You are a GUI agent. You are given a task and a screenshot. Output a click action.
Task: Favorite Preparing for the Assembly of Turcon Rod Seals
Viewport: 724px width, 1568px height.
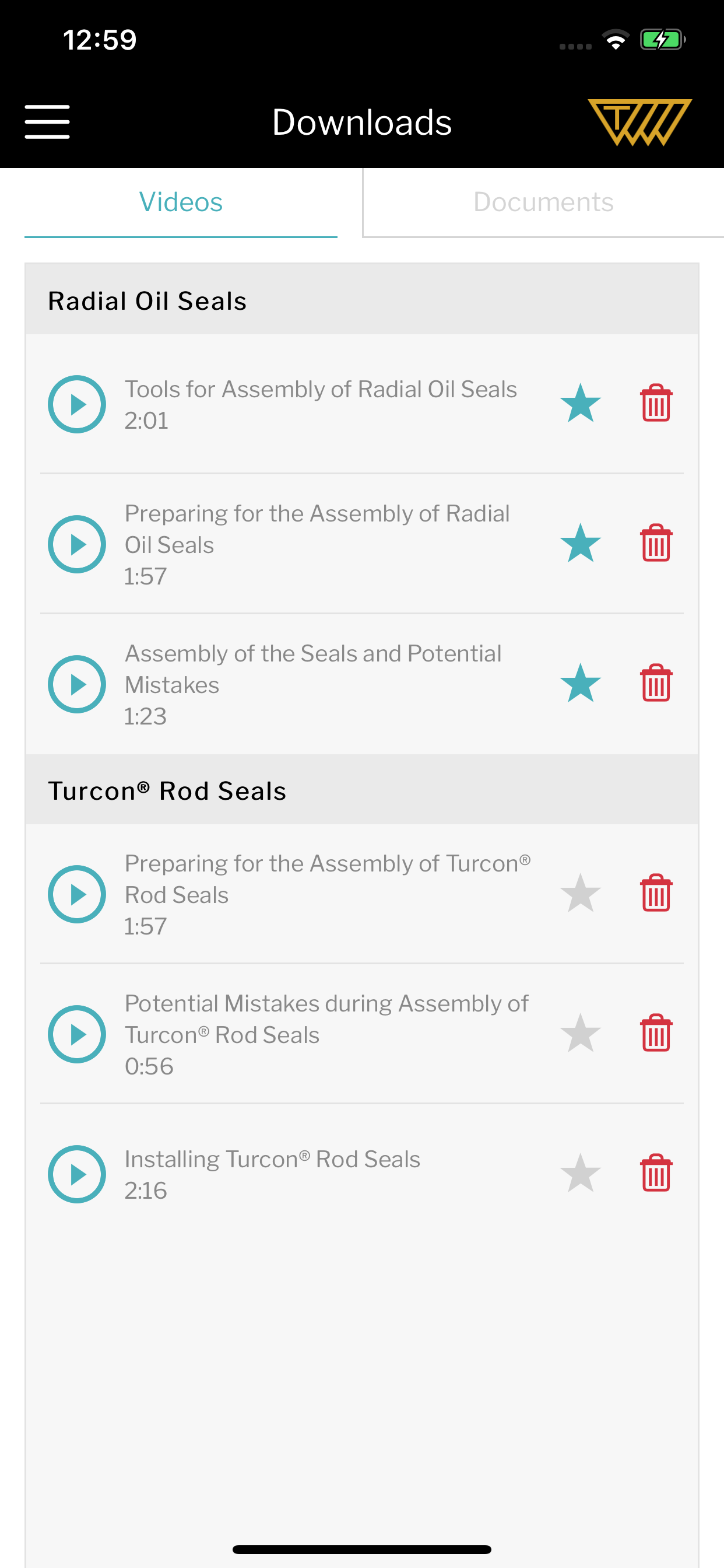point(581,893)
